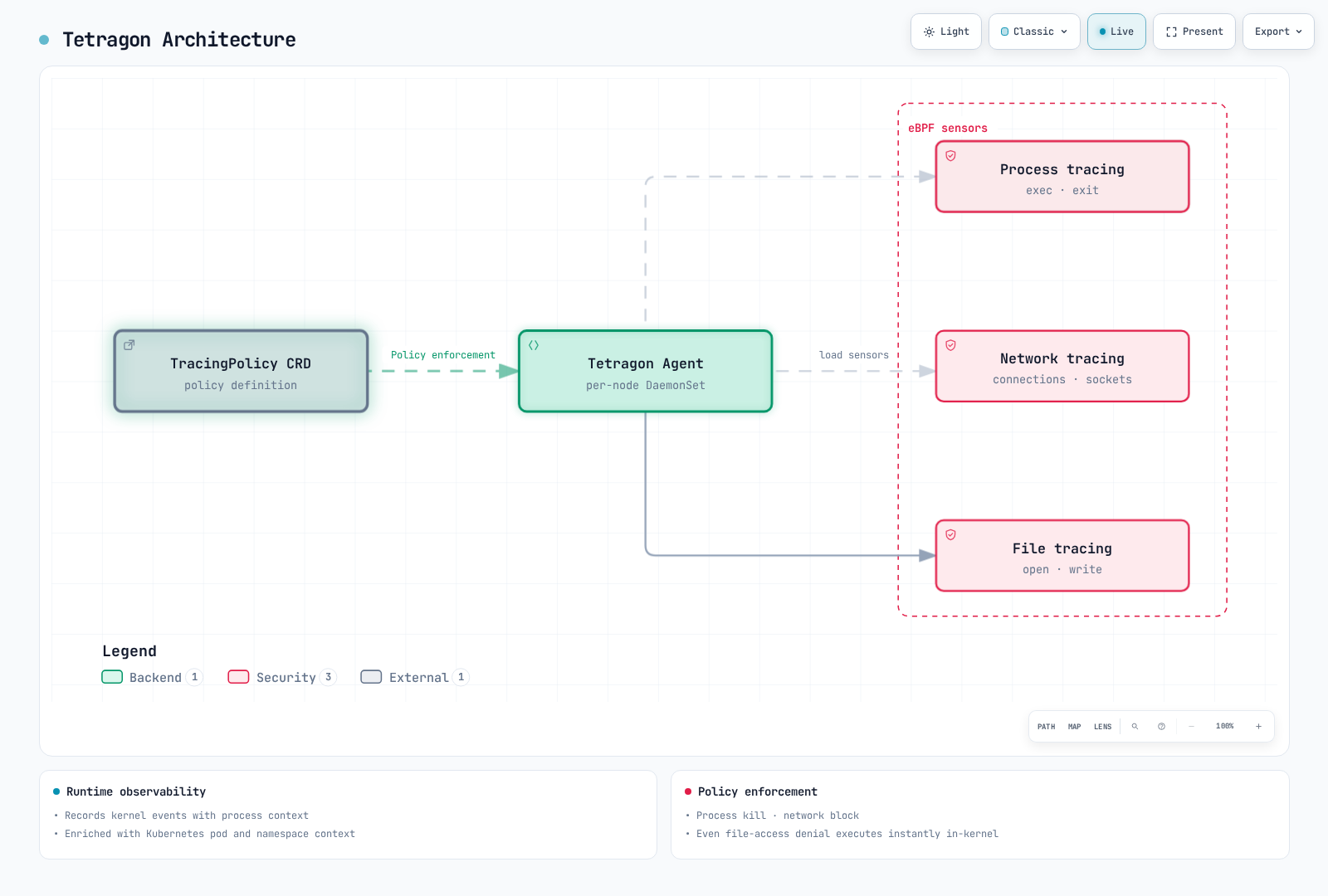Select the TracingPolicy CRD node

click(241, 371)
